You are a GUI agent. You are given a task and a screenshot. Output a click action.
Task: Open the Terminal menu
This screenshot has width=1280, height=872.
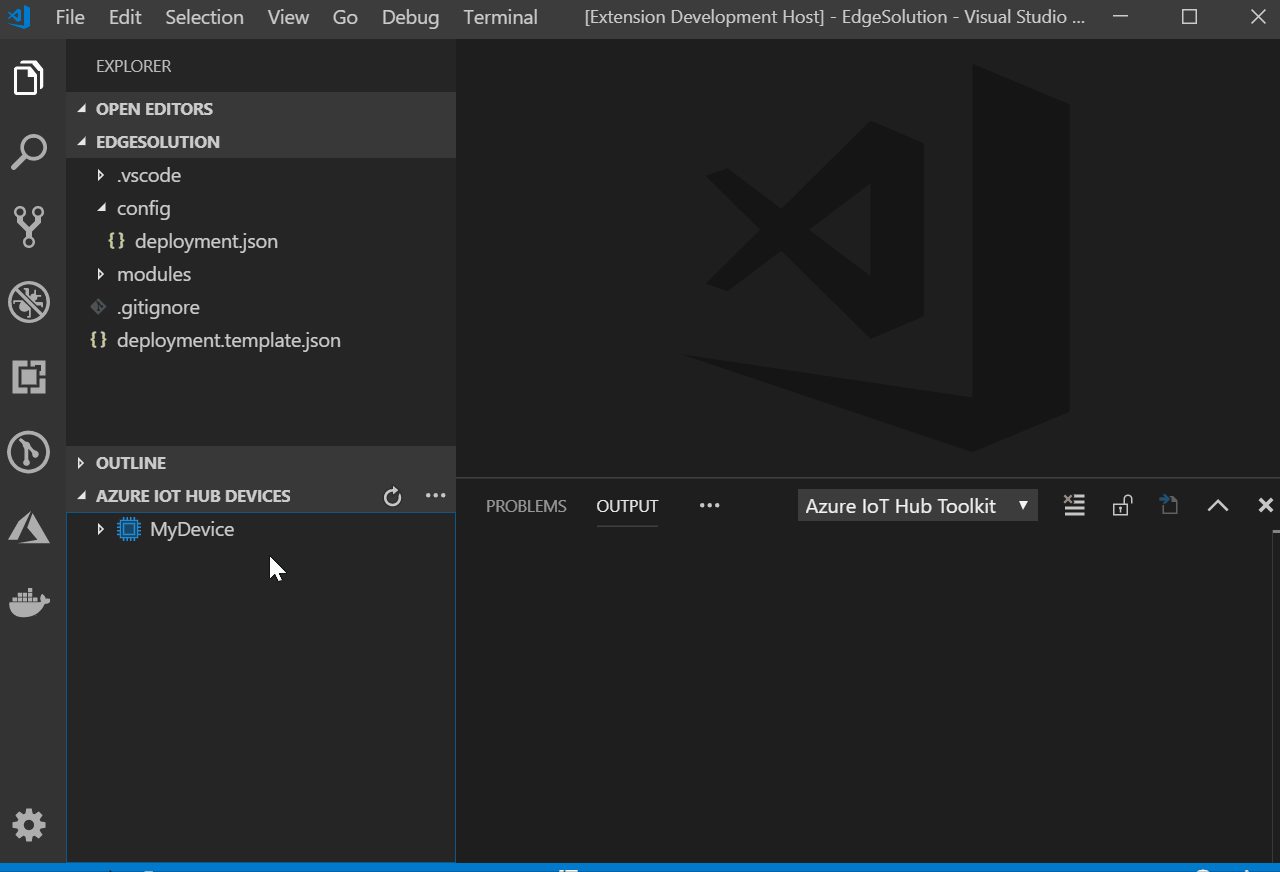(500, 17)
